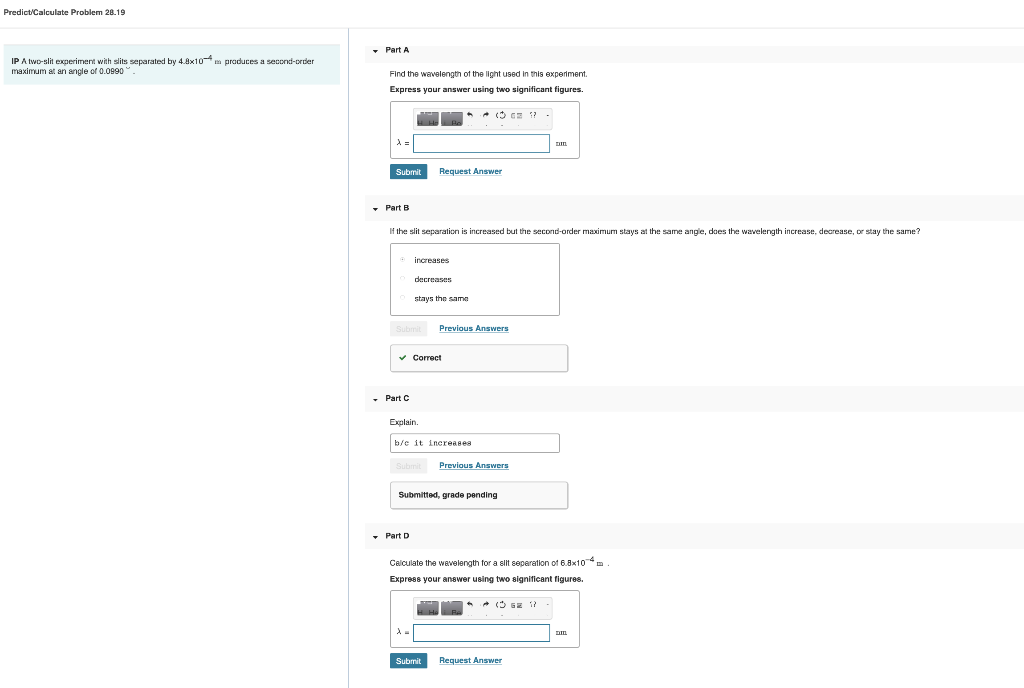The height and width of the screenshot is (688, 1024).
Task: Click the Redo icon in Part A equation toolbar
Action: [x=486, y=115]
